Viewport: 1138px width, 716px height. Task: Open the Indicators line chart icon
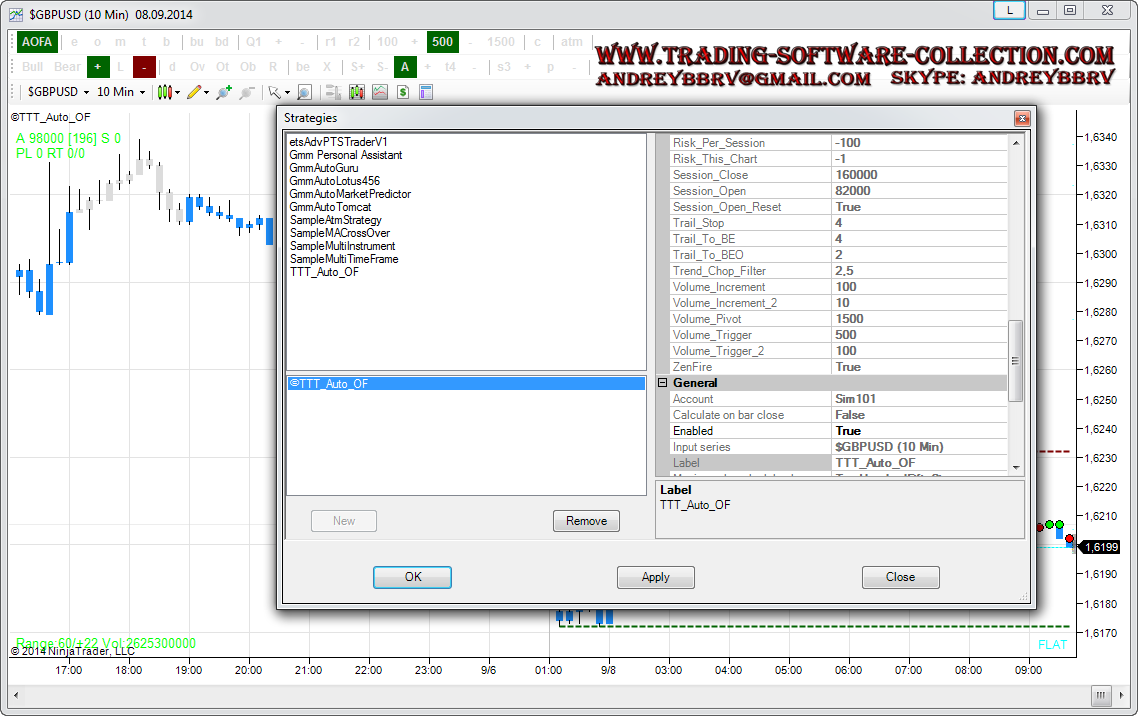click(380, 92)
